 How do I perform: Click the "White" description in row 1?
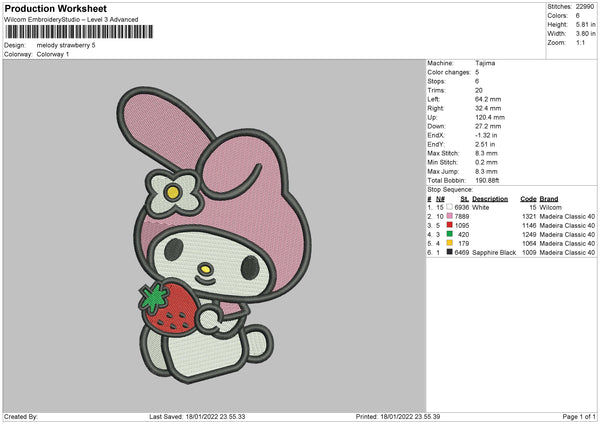tap(481, 207)
